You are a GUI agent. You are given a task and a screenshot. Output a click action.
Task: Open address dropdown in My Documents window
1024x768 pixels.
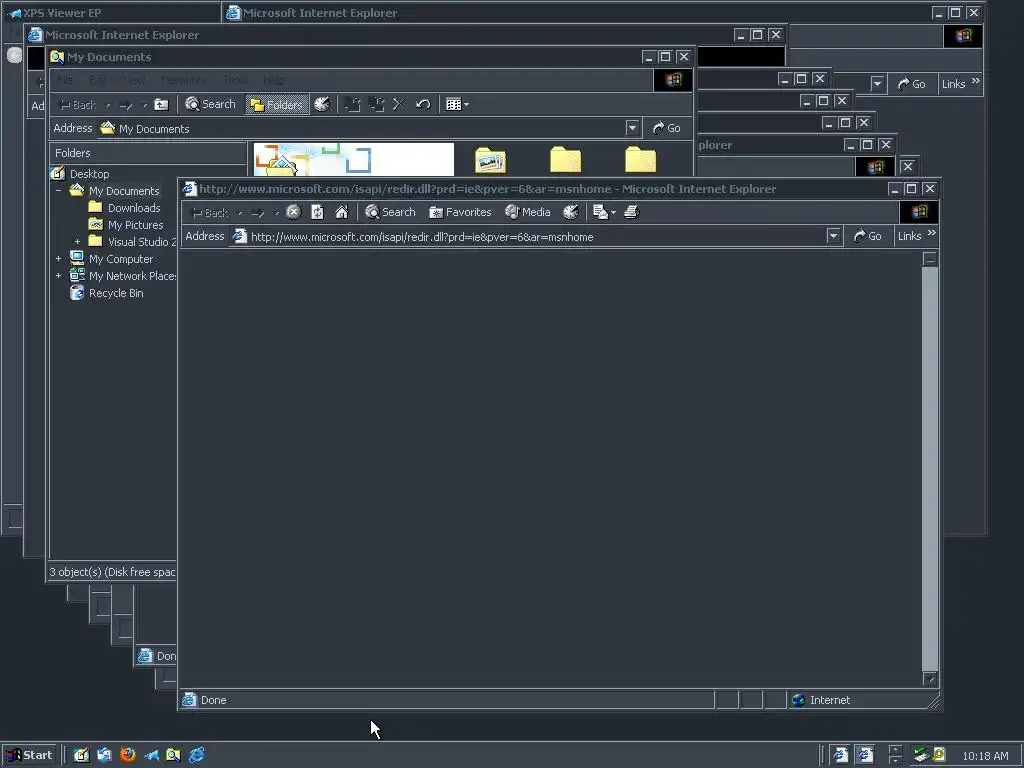[x=632, y=128]
